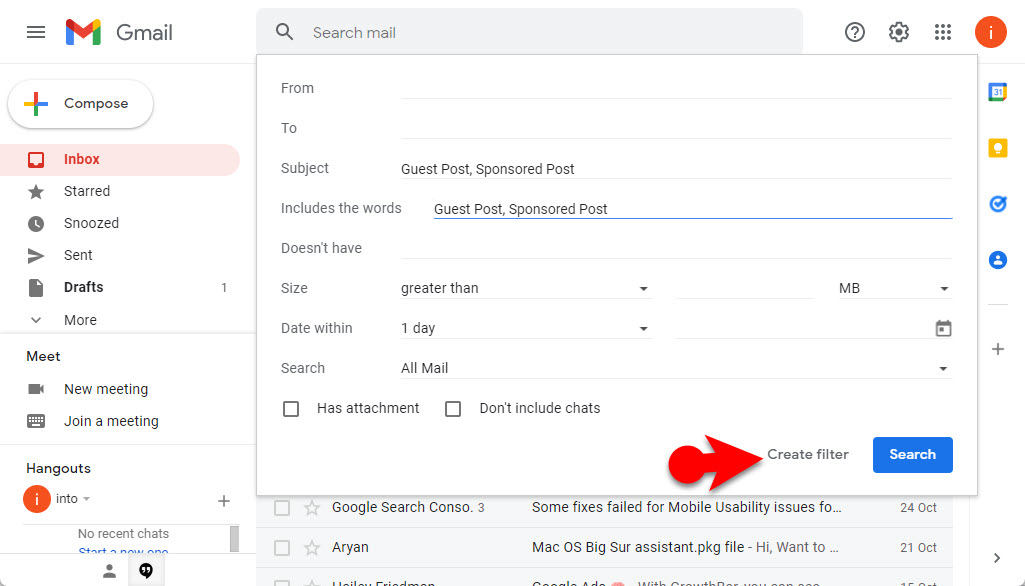Click the Start a new one link
Image resolution: width=1025 pixels, height=586 pixels.
124,552
